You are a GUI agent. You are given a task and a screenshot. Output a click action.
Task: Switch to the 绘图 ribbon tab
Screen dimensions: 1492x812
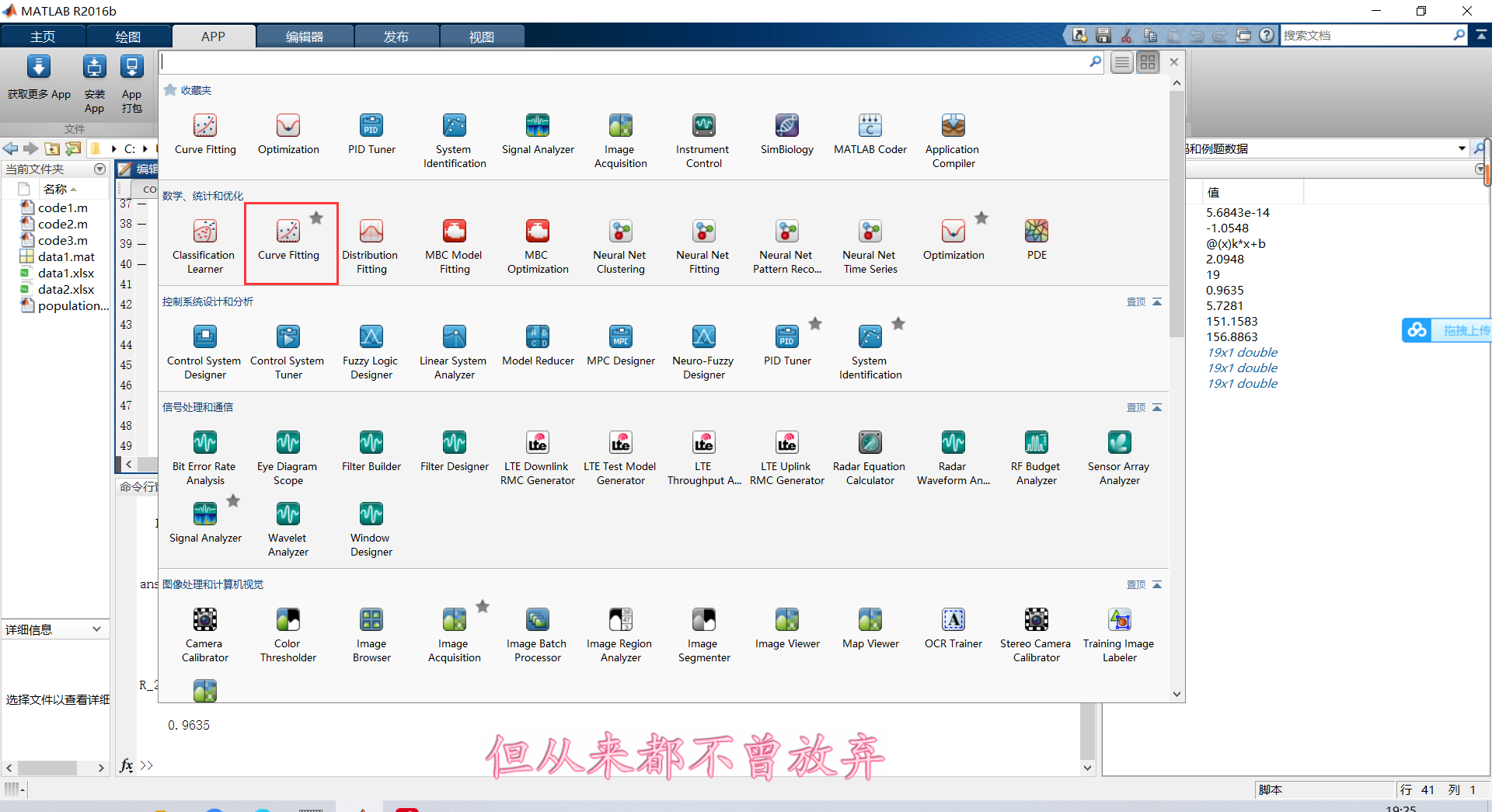pyautogui.click(x=129, y=36)
